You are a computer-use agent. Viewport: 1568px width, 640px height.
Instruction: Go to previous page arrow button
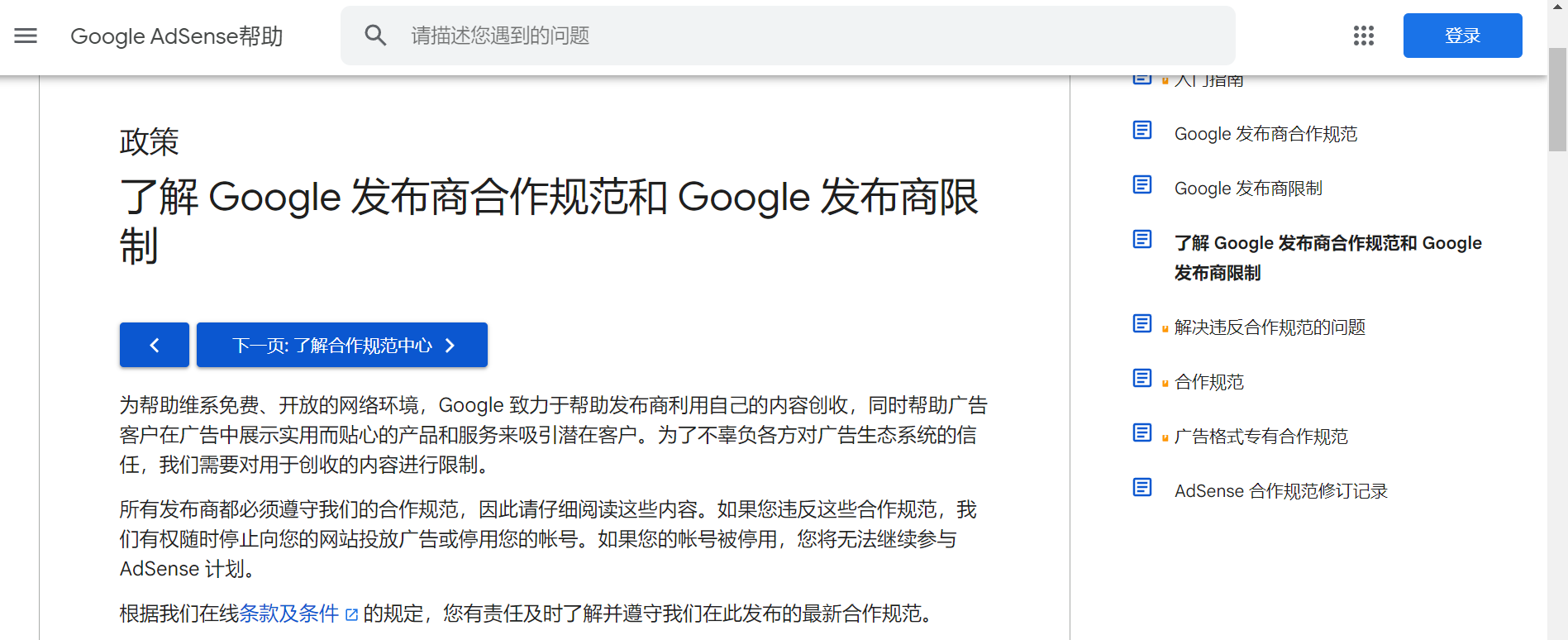155,345
